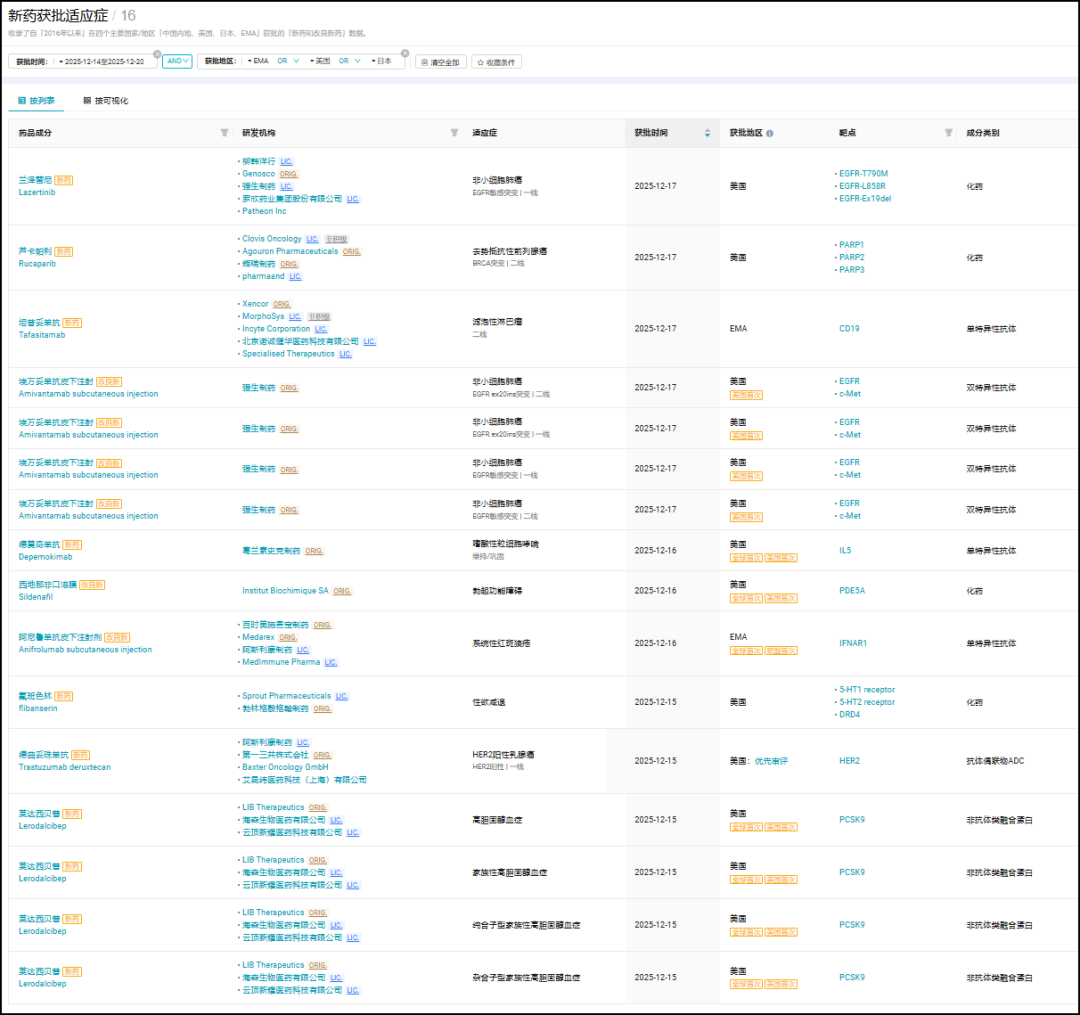Click the Clovis Oncology organization link
This screenshot has width=1080, height=1015.
click(271, 239)
